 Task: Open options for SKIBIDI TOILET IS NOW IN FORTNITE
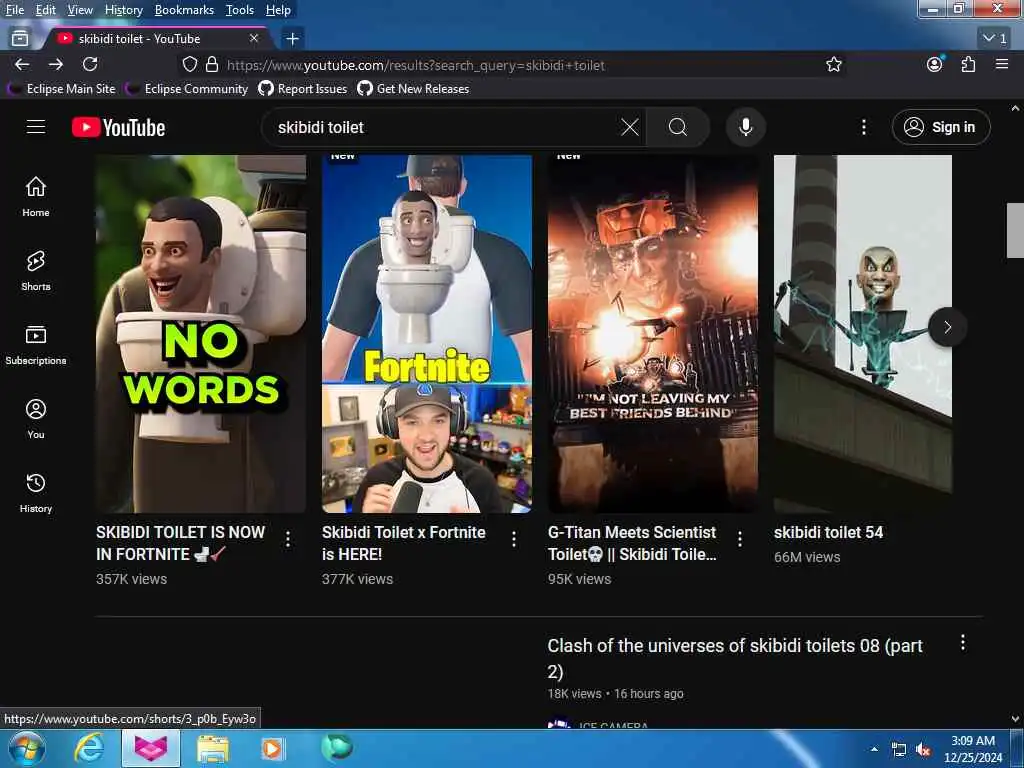[288, 539]
